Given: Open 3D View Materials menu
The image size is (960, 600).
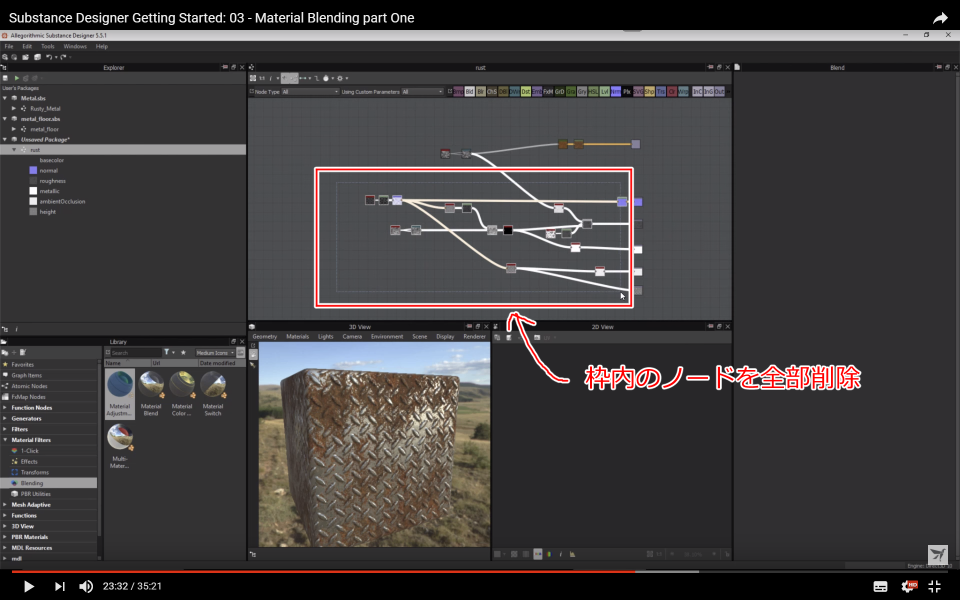Looking at the screenshot, I should pyautogui.click(x=298, y=337).
